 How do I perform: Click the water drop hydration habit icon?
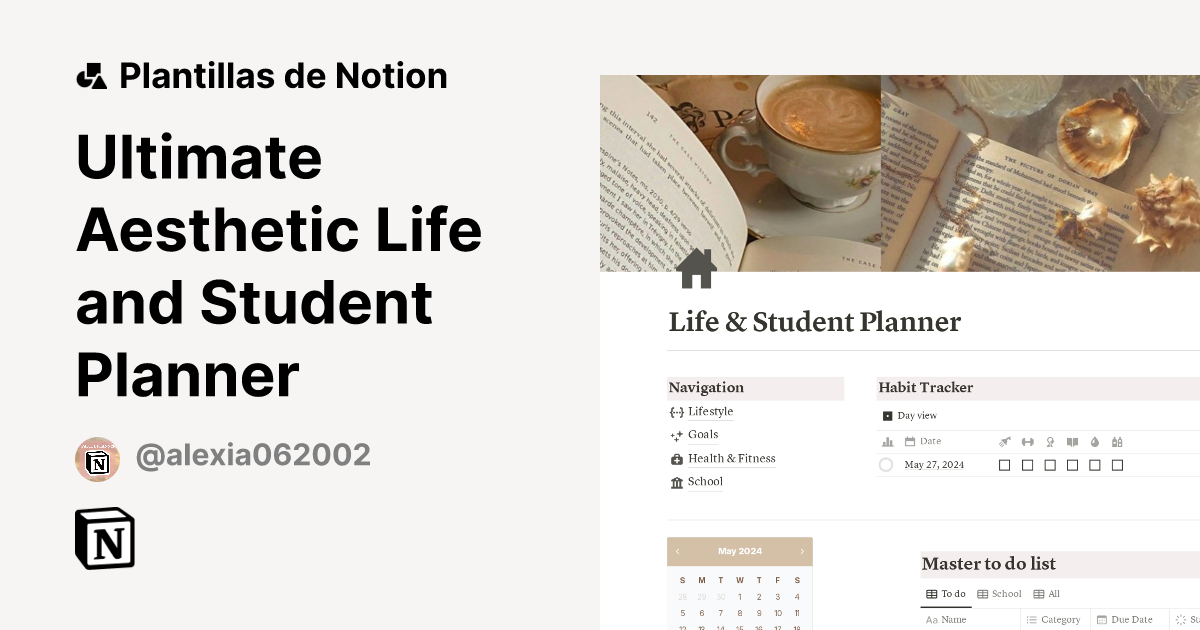1094,441
